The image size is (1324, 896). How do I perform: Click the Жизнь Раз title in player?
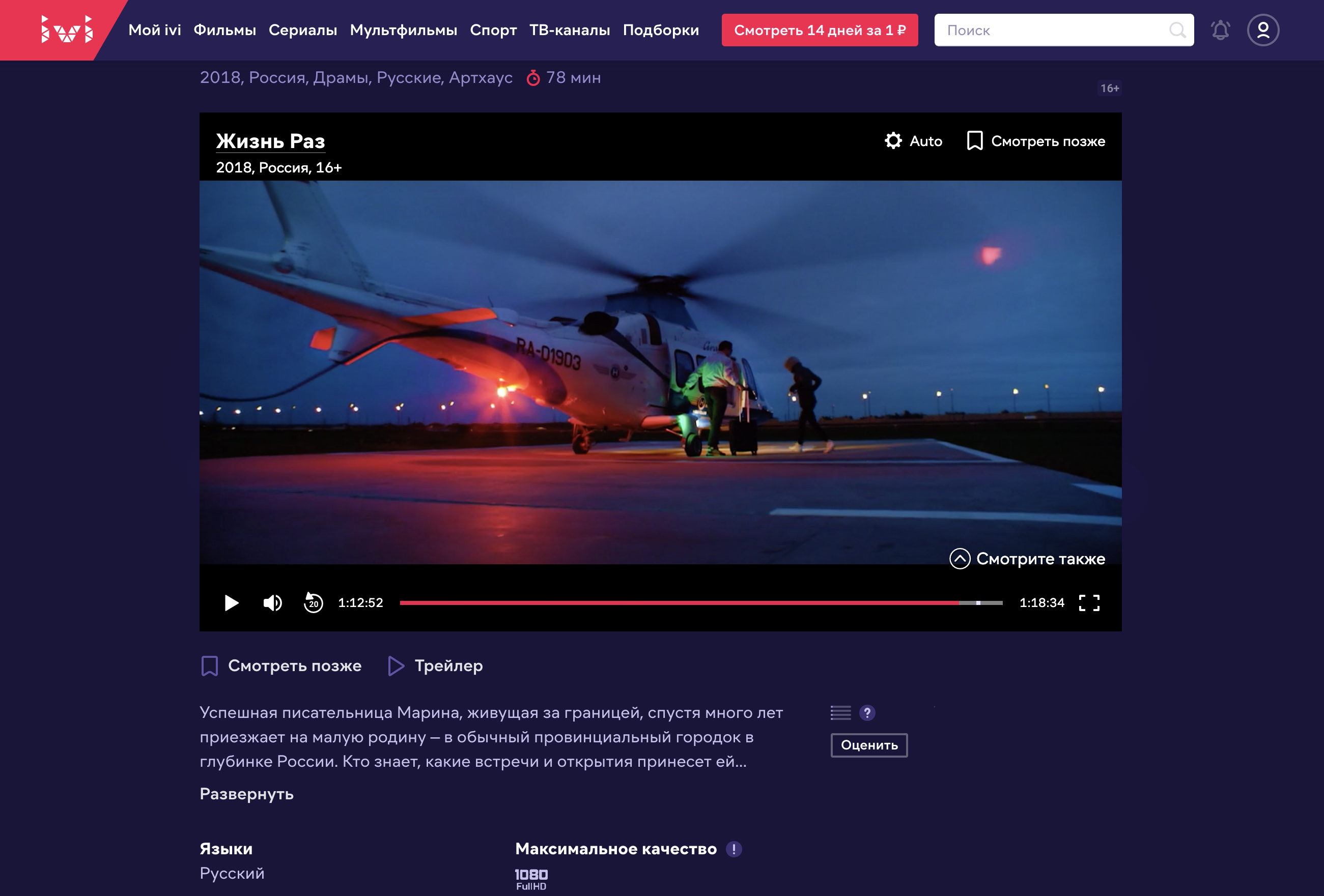271,141
